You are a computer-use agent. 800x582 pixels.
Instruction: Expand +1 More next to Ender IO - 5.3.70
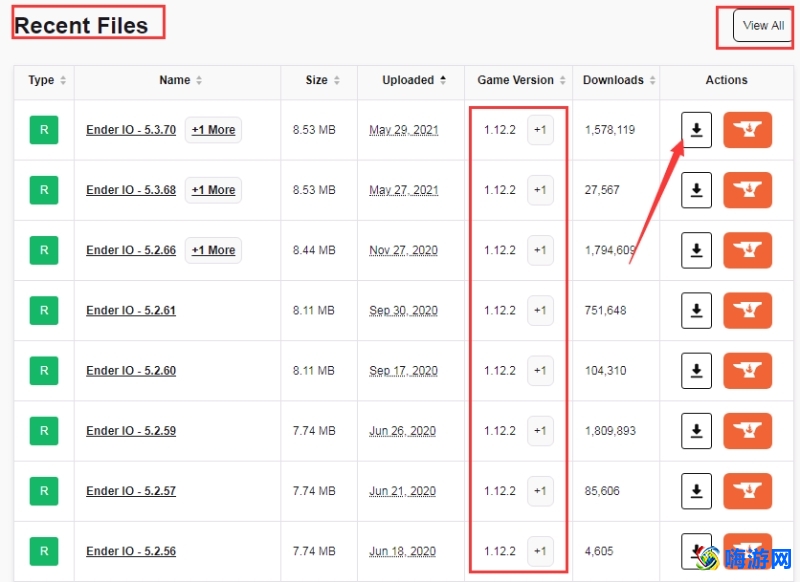[x=213, y=130]
